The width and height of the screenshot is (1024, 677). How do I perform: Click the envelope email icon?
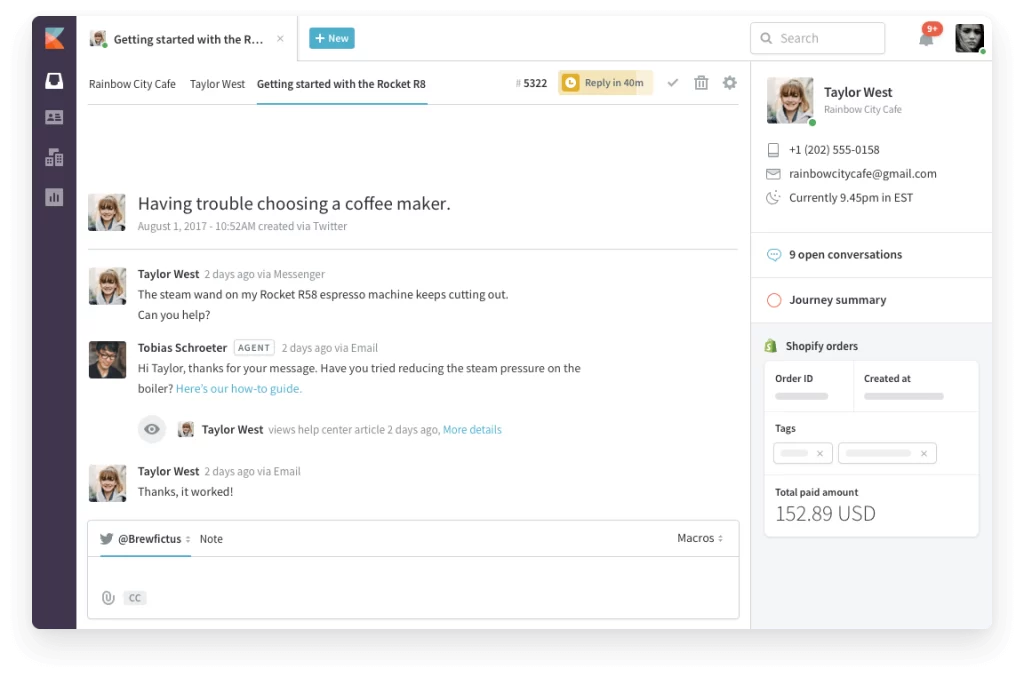pos(773,174)
